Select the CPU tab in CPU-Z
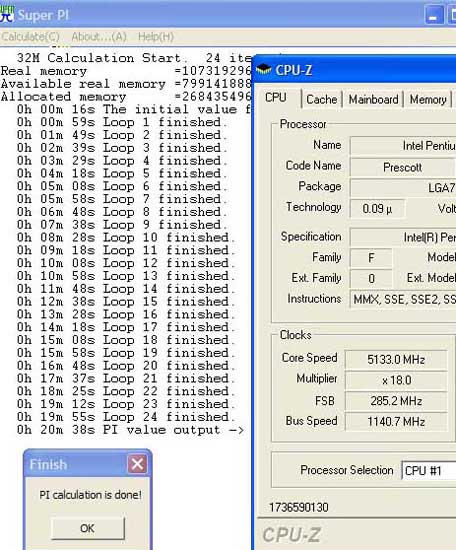456x550 pixels. click(276, 98)
